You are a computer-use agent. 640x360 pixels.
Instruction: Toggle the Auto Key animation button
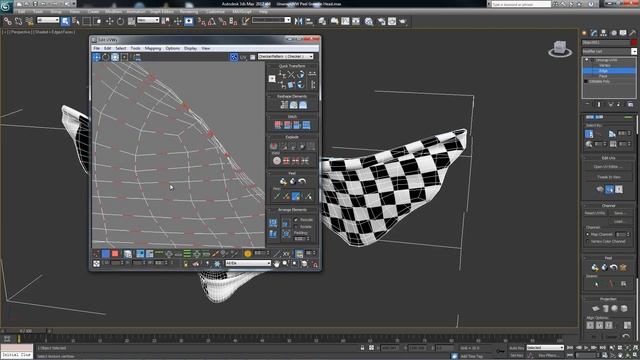tap(516, 348)
